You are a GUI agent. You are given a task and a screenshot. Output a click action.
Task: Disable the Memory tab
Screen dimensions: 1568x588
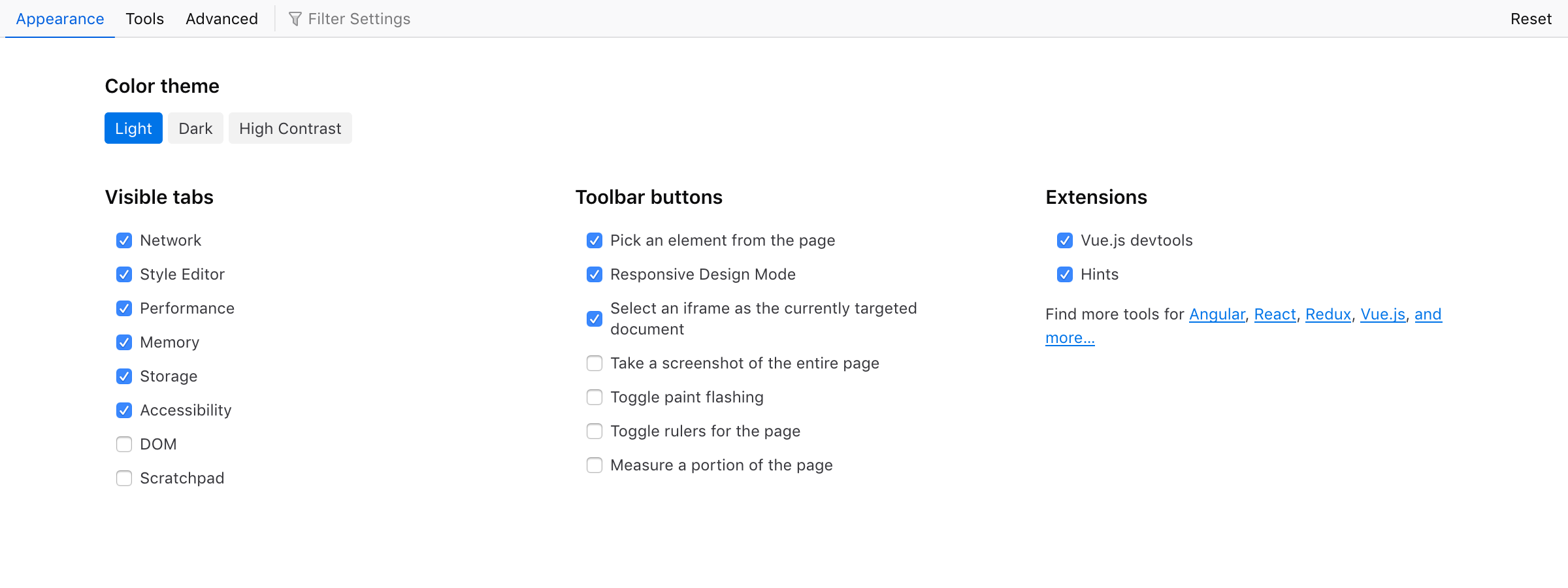[124, 342]
